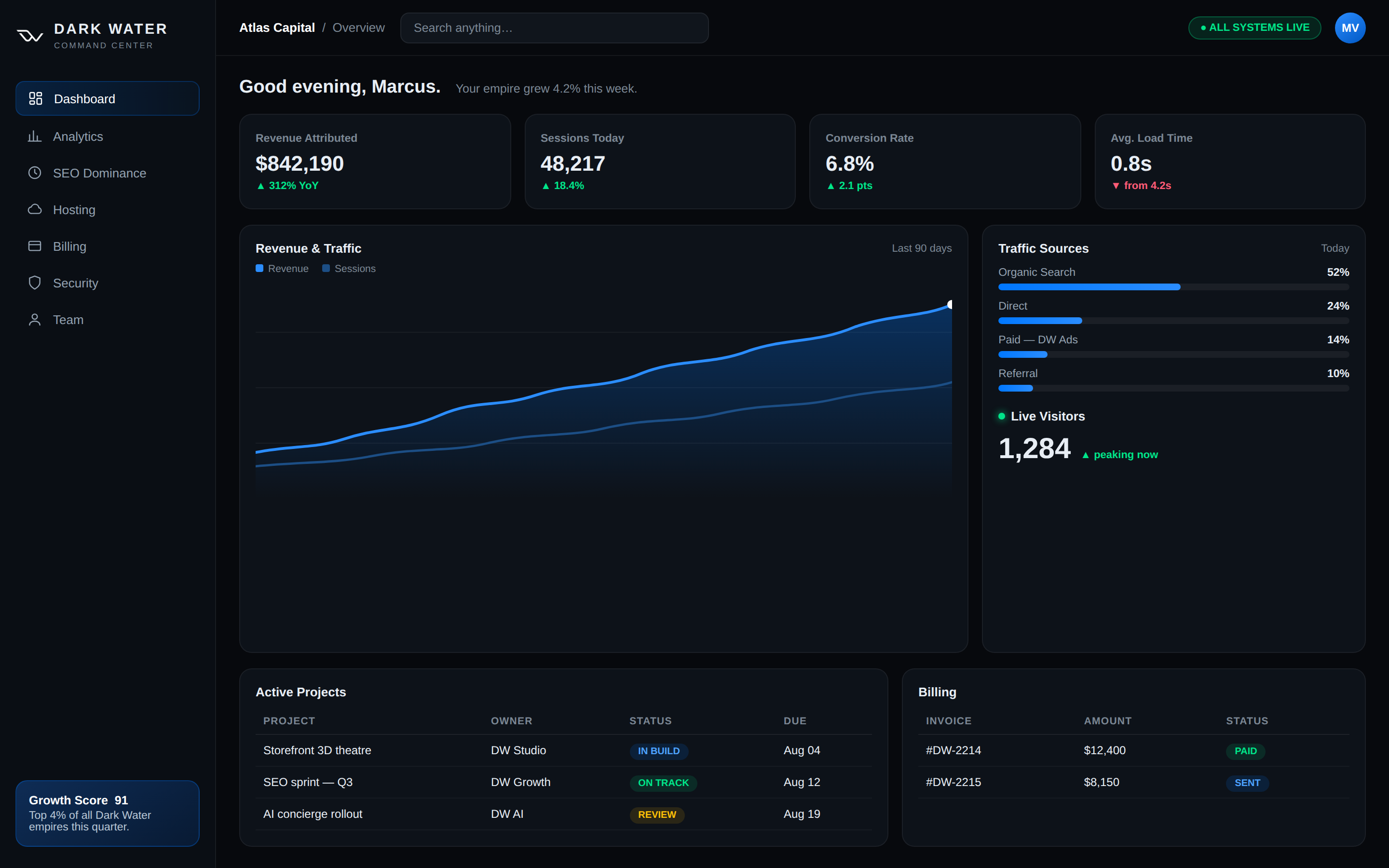The image size is (1389, 868).
Task: Click the OWNER column header
Action: (x=511, y=720)
